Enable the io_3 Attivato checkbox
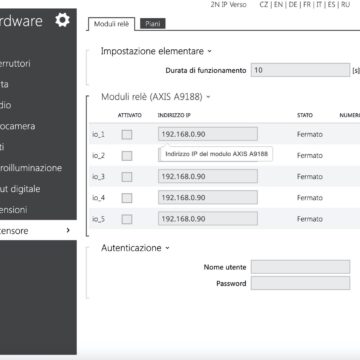Image resolution: width=360 pixels, height=360 pixels. pyautogui.click(x=127, y=177)
